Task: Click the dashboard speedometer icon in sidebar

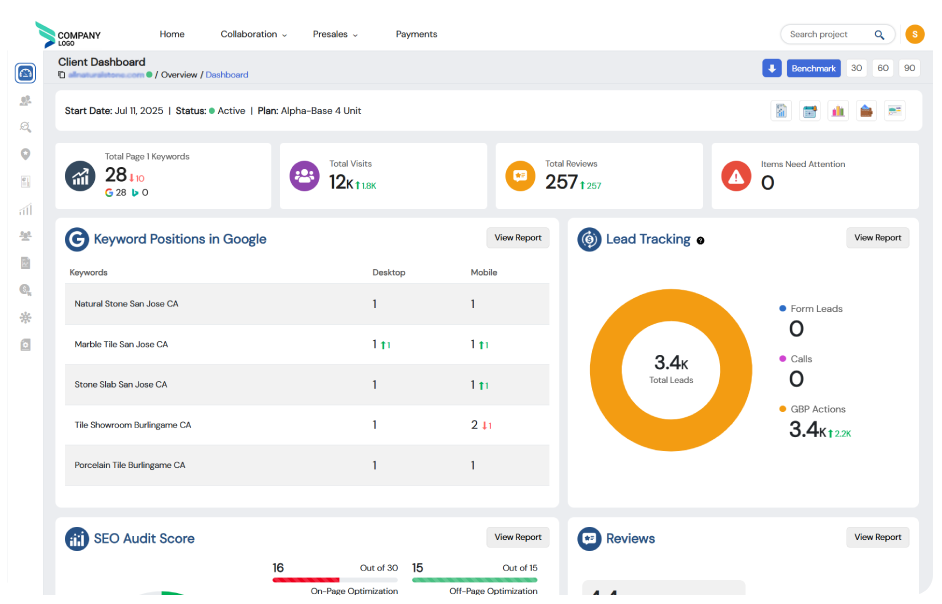Action: 25,73
